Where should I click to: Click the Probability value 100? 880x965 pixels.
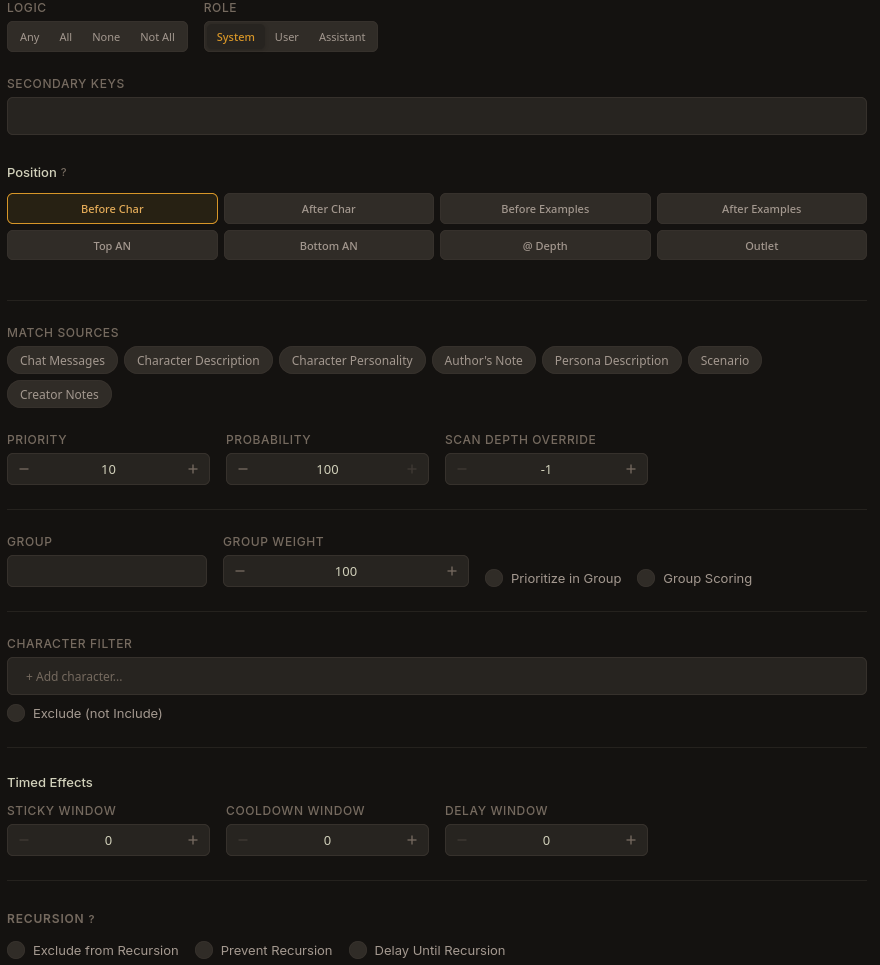pyautogui.click(x=327, y=470)
